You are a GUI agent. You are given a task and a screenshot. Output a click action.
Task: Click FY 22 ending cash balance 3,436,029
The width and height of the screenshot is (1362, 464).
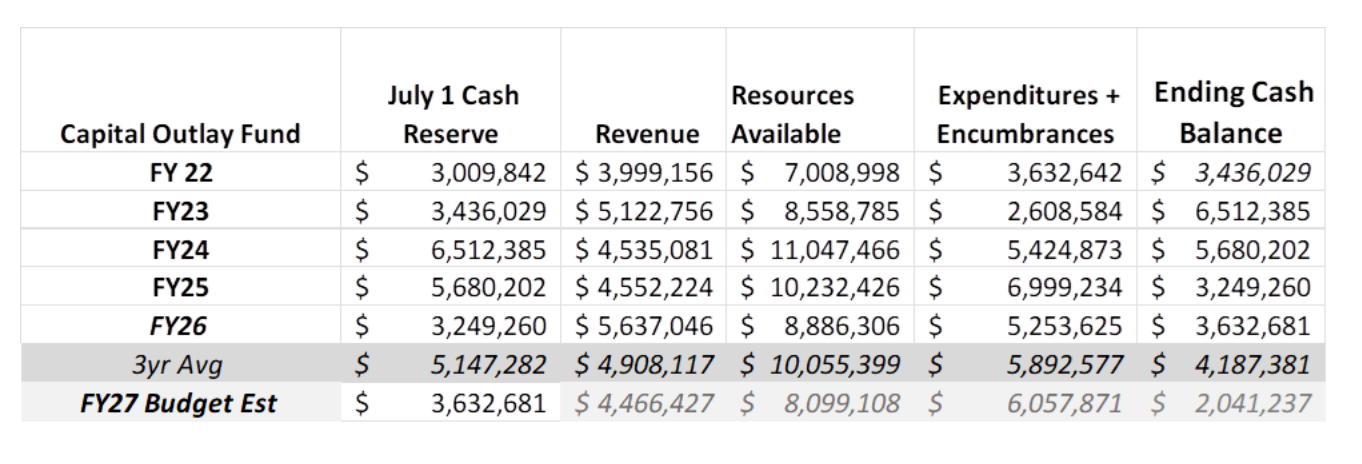point(1253,173)
